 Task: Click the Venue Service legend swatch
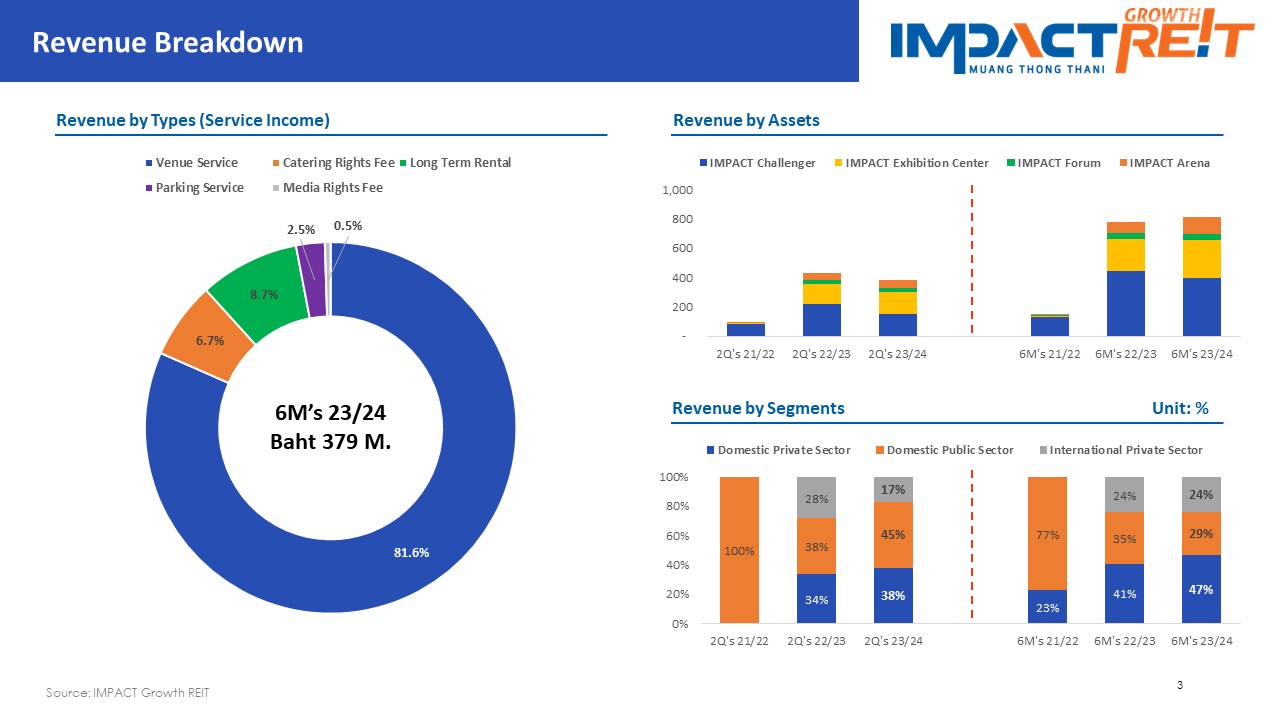pos(149,163)
